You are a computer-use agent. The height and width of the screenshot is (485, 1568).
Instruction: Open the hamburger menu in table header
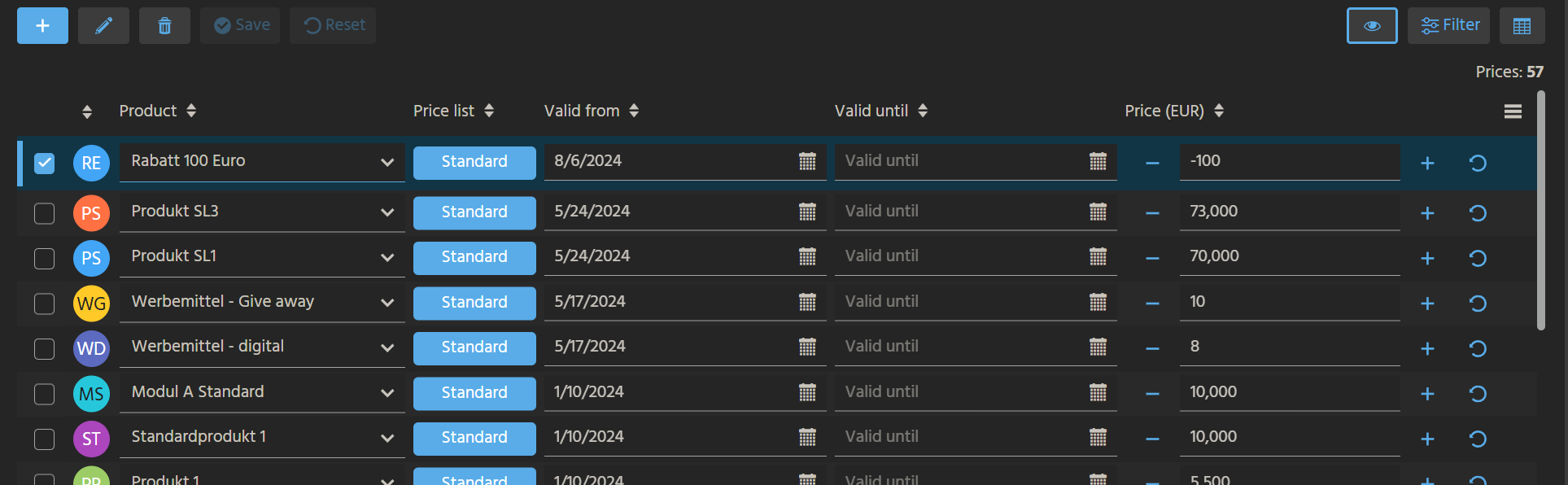pyautogui.click(x=1513, y=111)
